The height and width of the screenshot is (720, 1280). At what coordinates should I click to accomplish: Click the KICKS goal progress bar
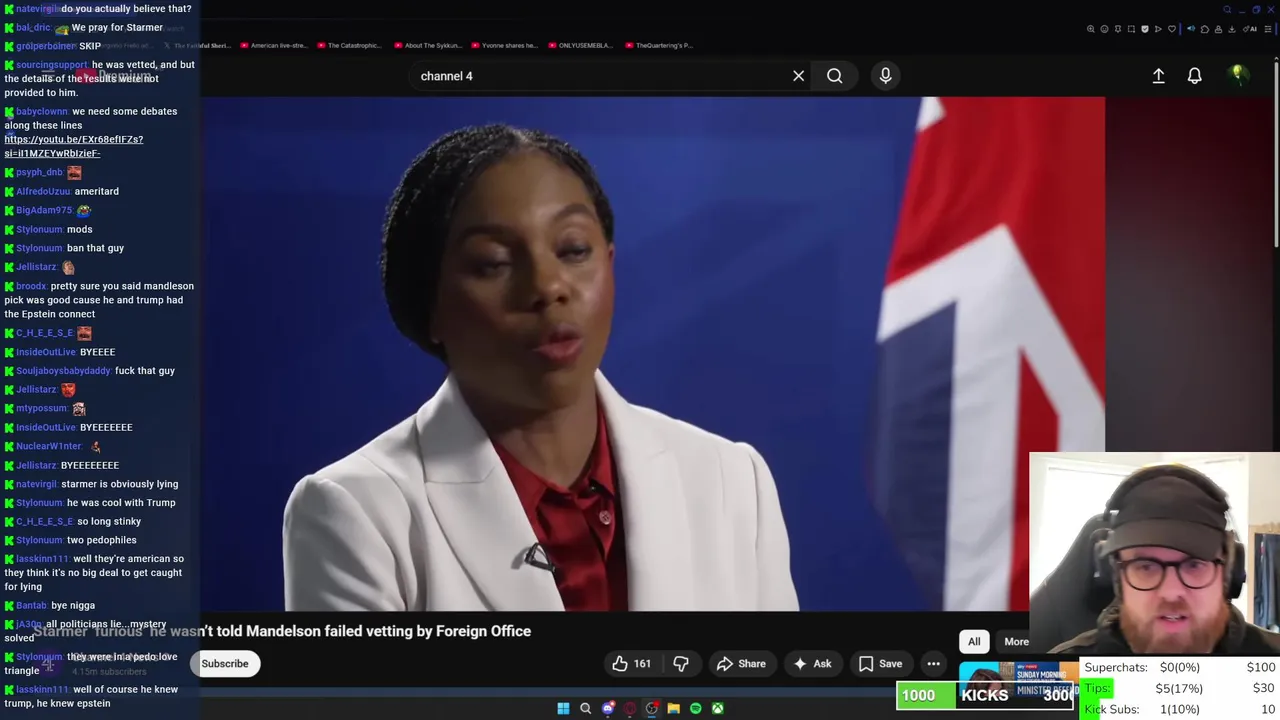point(985,695)
